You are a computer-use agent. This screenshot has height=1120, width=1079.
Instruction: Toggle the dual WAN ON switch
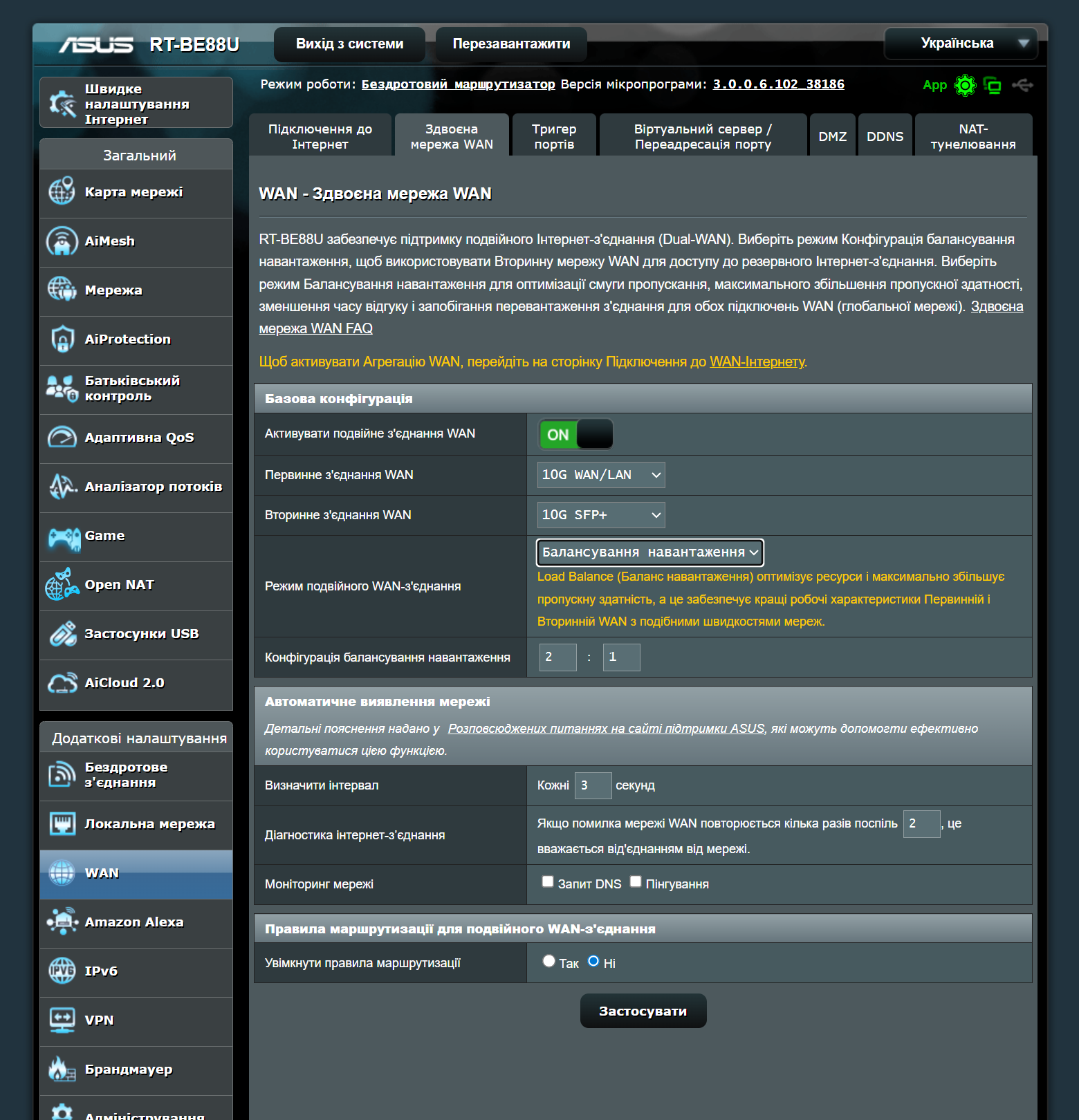pyautogui.click(x=575, y=434)
